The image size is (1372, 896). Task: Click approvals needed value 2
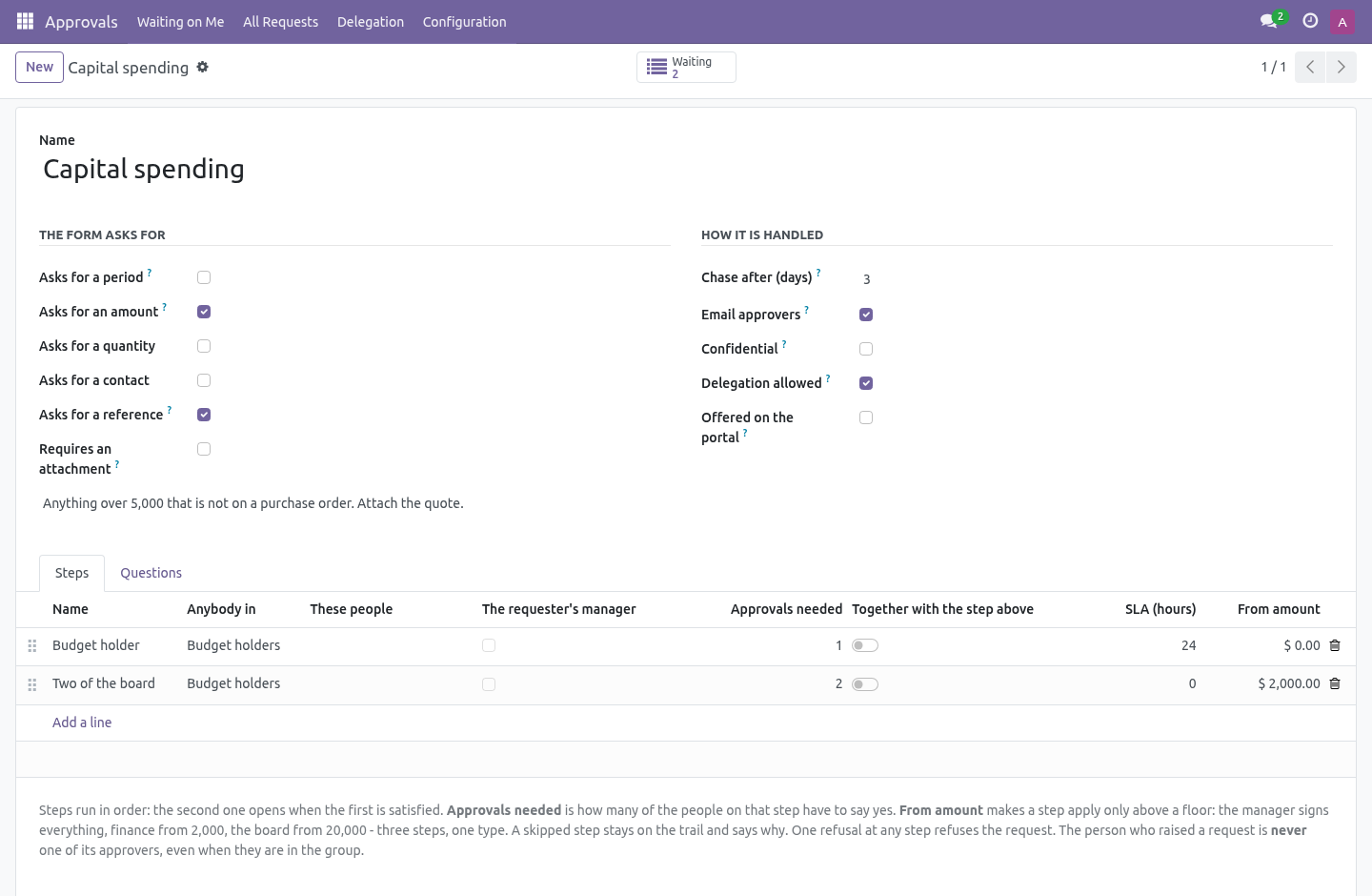[x=838, y=683]
